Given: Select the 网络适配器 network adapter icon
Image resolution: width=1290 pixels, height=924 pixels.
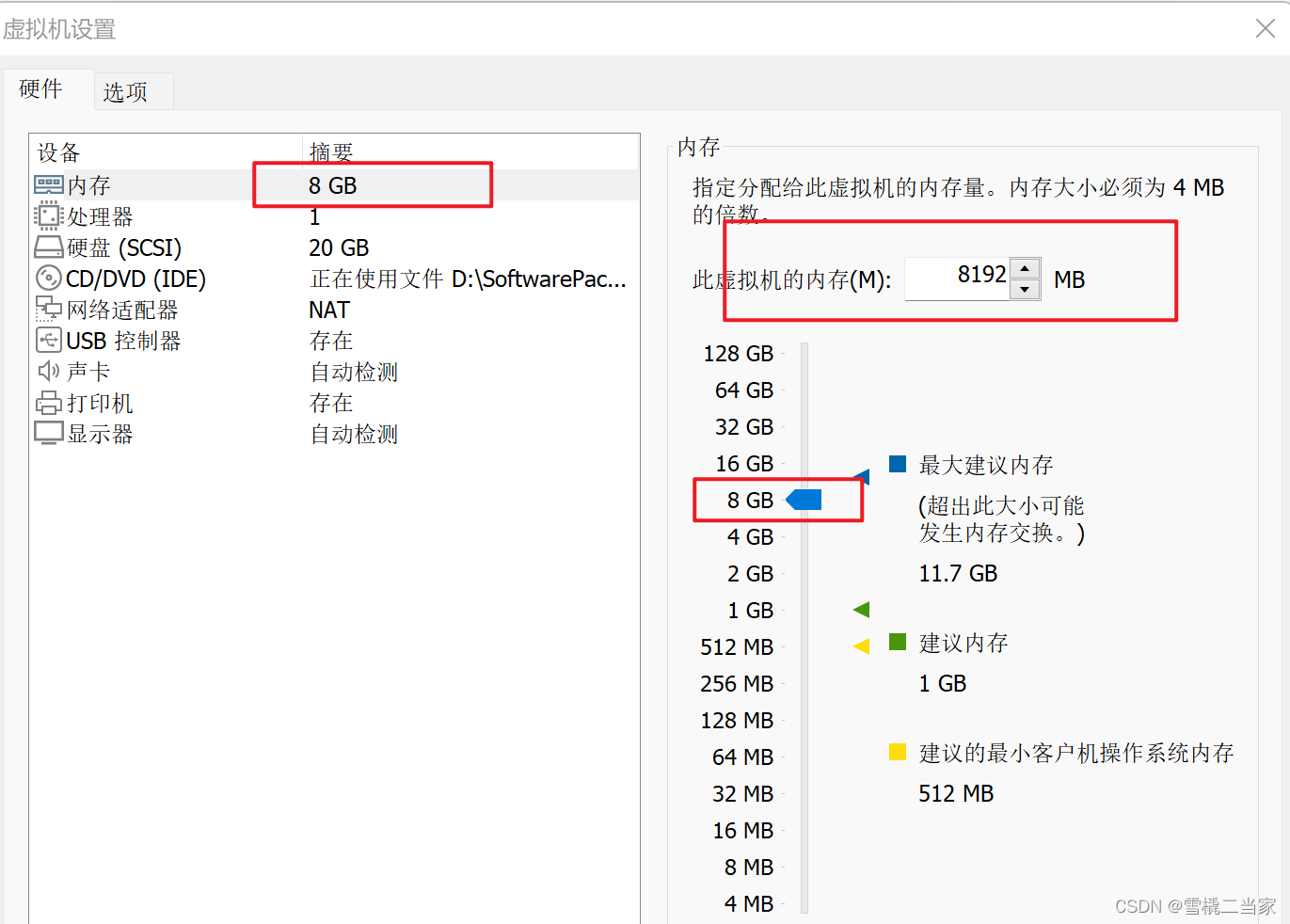Looking at the screenshot, I should tap(47, 309).
